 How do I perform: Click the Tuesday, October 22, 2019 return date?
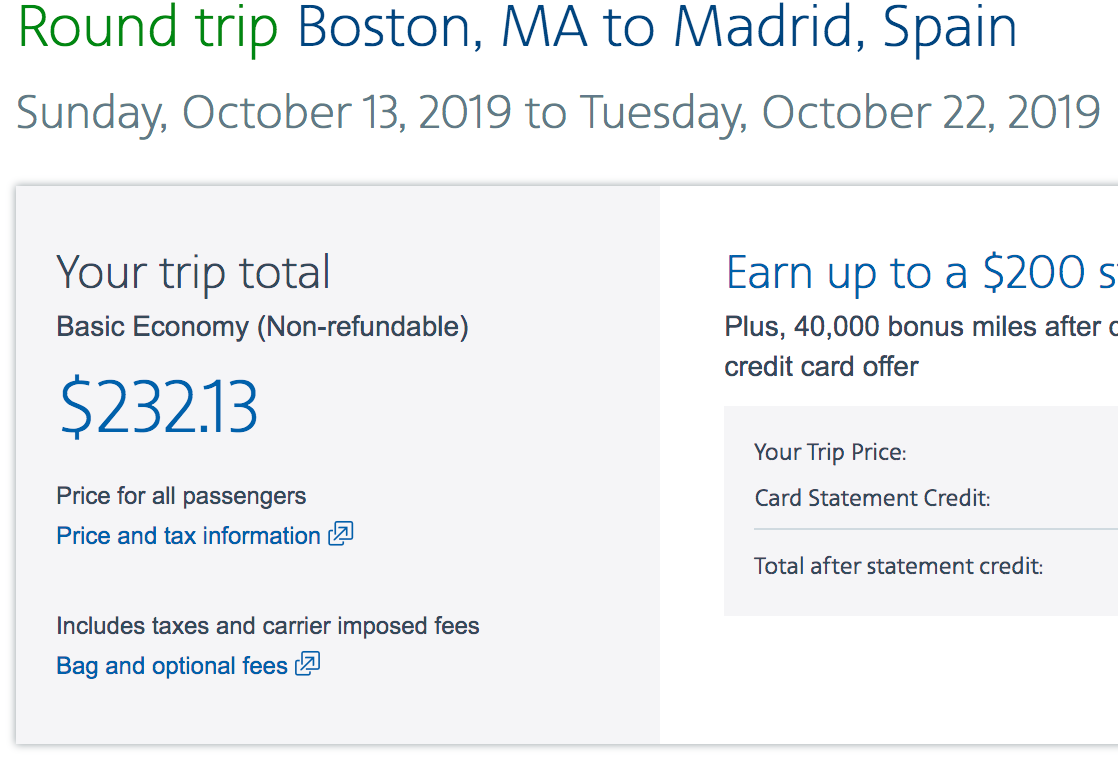[x=840, y=112]
